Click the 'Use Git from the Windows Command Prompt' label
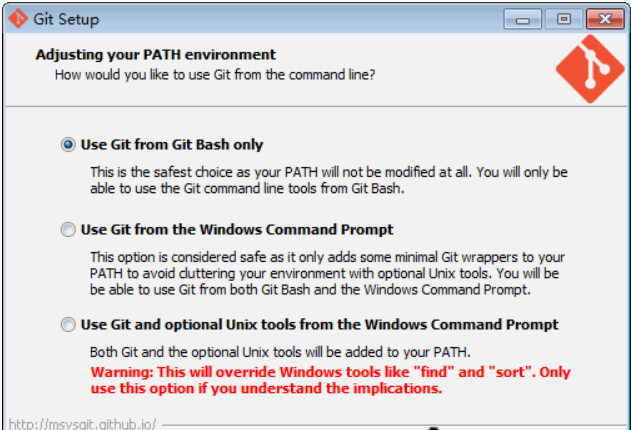The width and height of the screenshot is (631, 430). [236, 230]
